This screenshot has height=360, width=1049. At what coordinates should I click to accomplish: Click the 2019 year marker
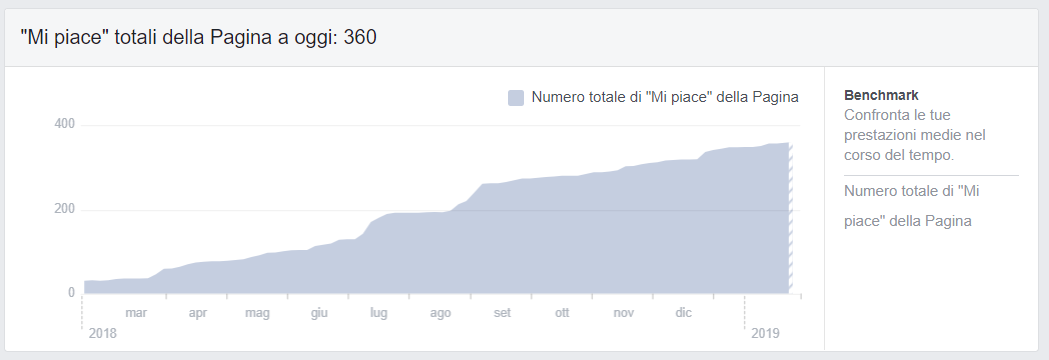click(x=765, y=333)
